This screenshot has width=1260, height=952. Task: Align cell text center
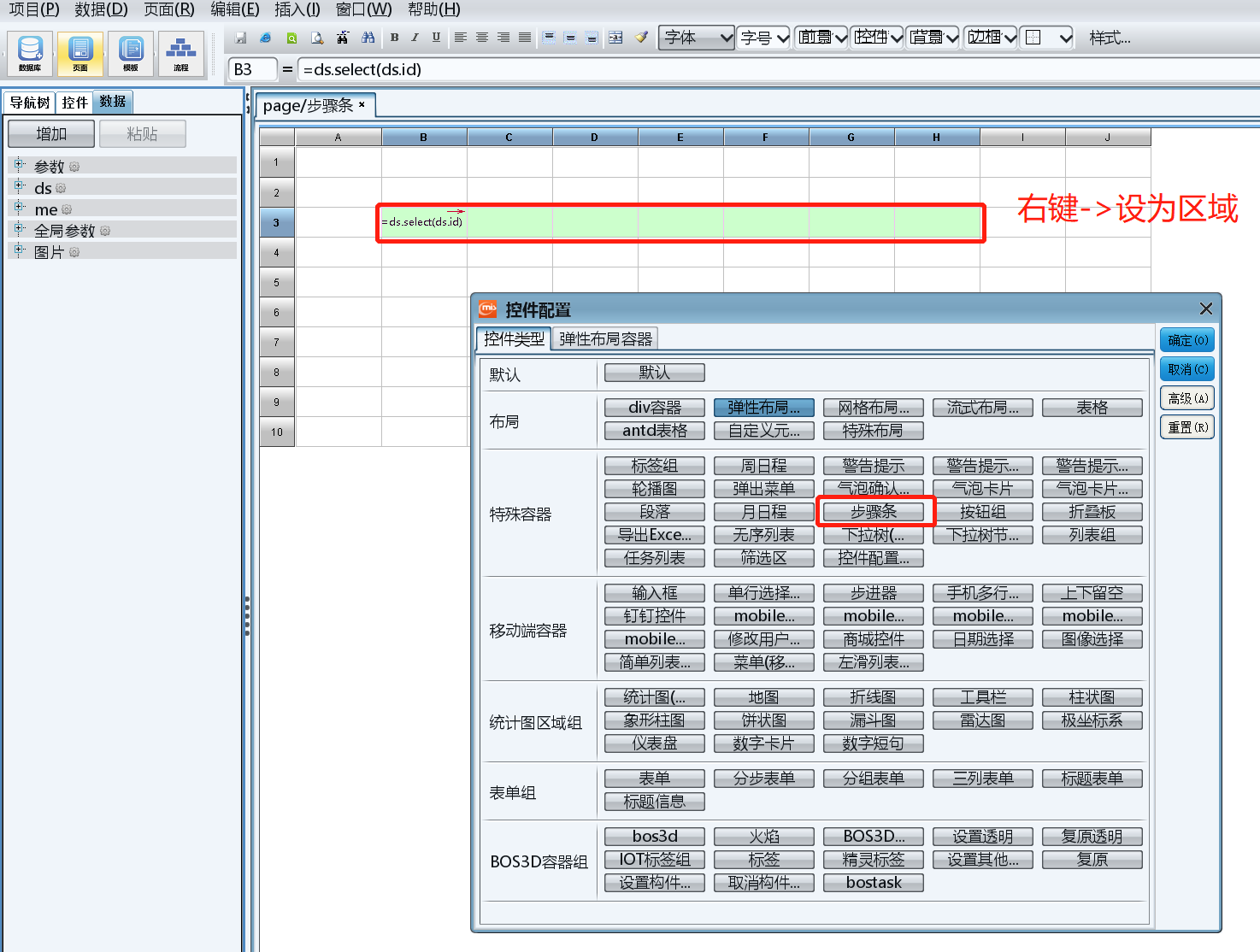tap(482, 38)
